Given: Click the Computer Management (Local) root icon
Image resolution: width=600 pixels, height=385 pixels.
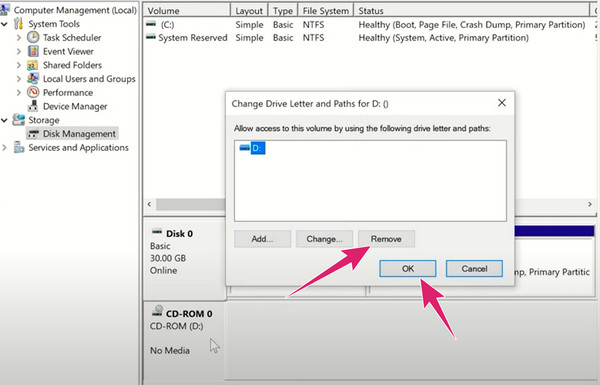Looking at the screenshot, I should point(5,10).
